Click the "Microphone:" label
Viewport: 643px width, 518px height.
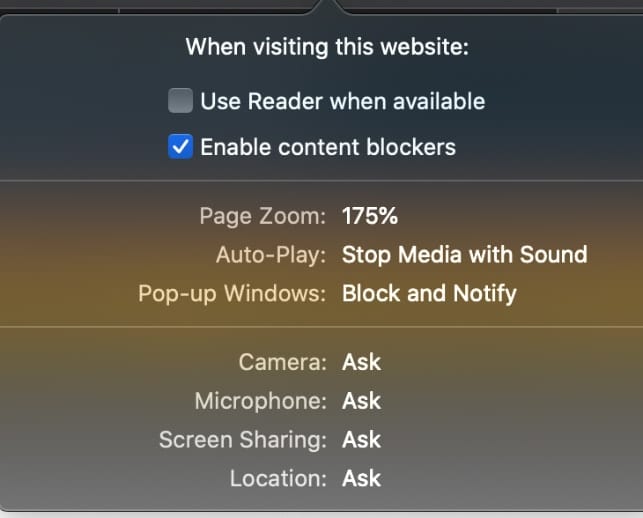[260, 401]
